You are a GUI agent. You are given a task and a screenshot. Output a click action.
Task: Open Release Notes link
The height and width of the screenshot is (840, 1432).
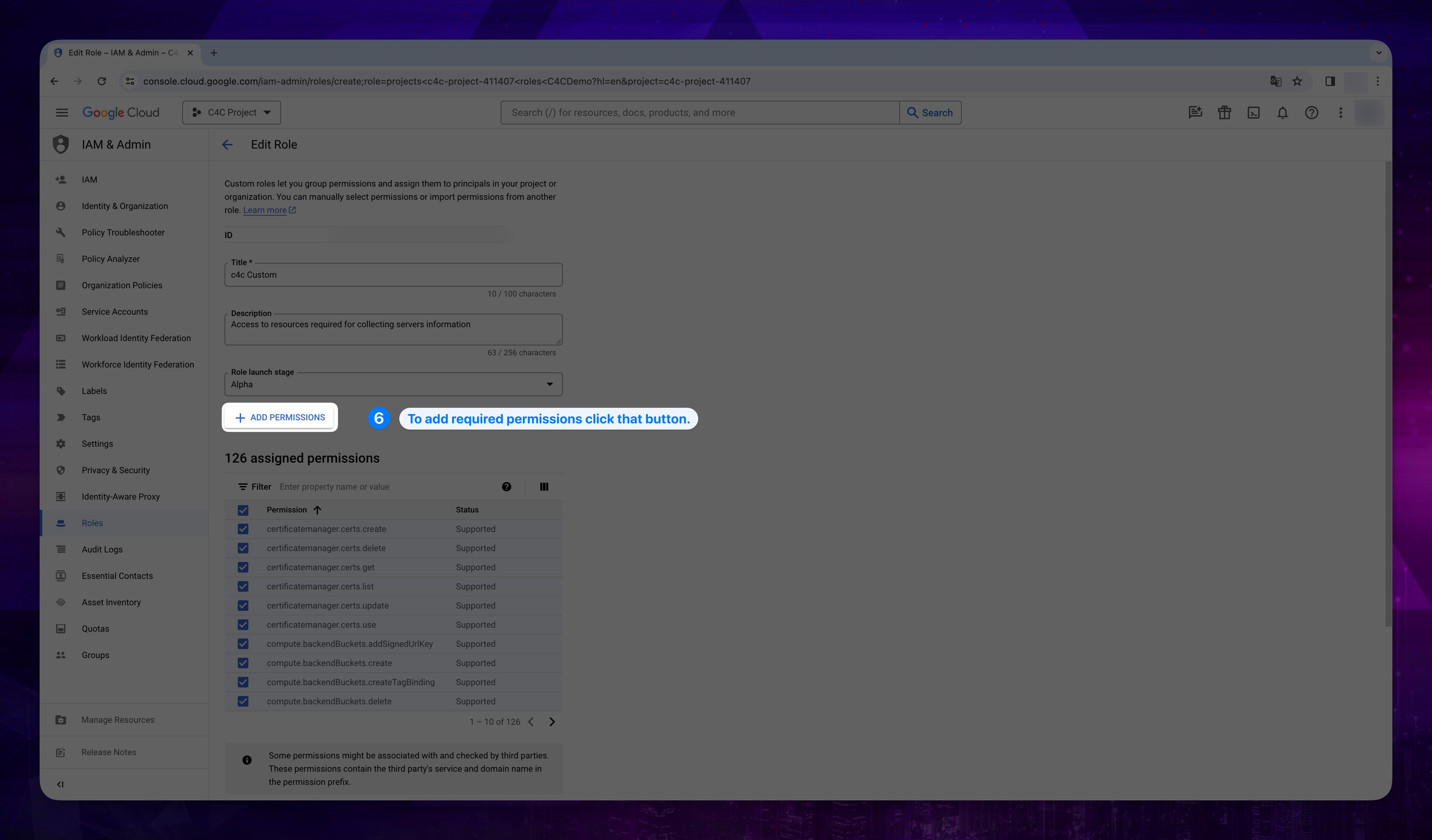click(124, 752)
